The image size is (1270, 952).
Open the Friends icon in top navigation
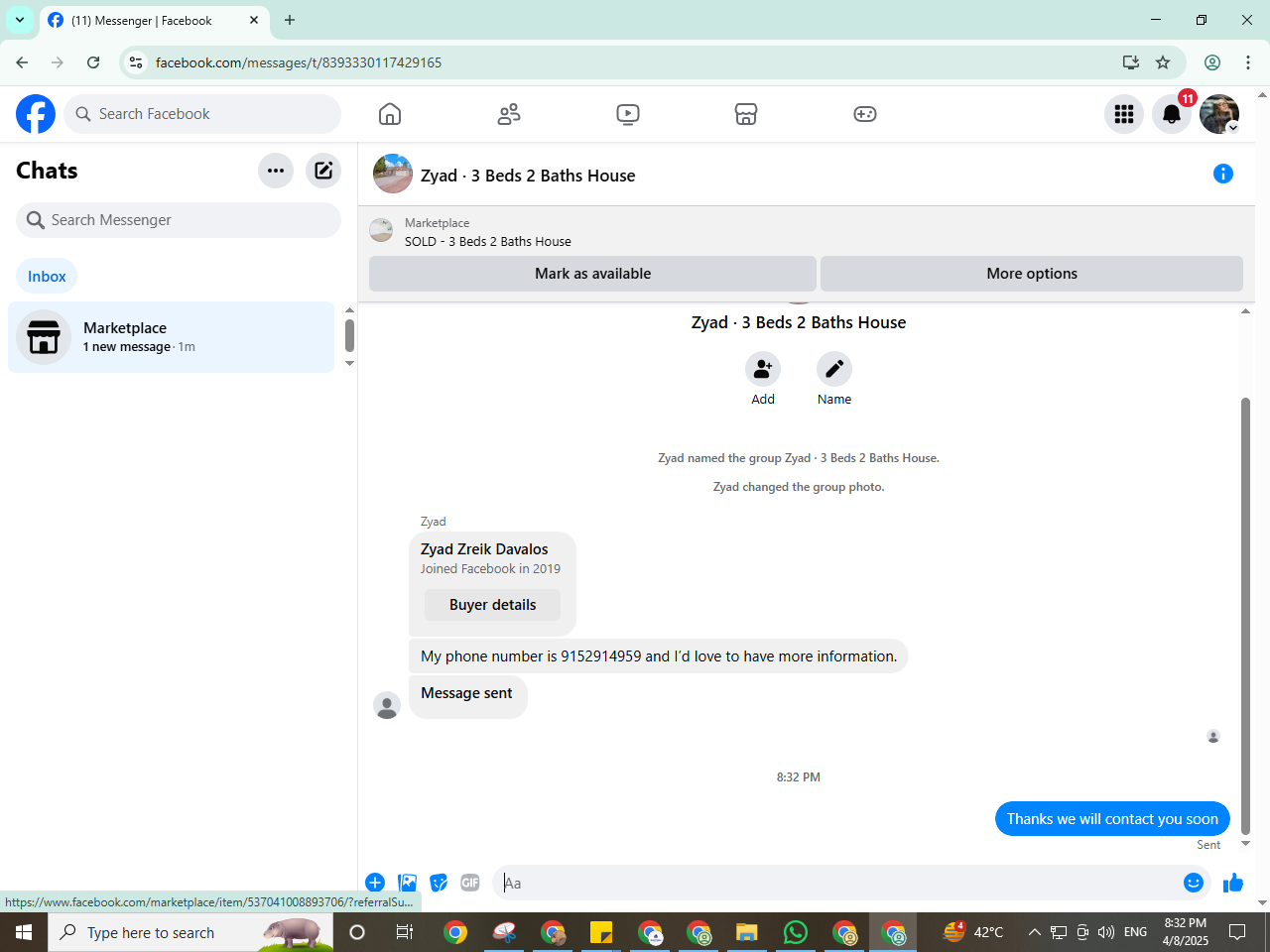[509, 114]
